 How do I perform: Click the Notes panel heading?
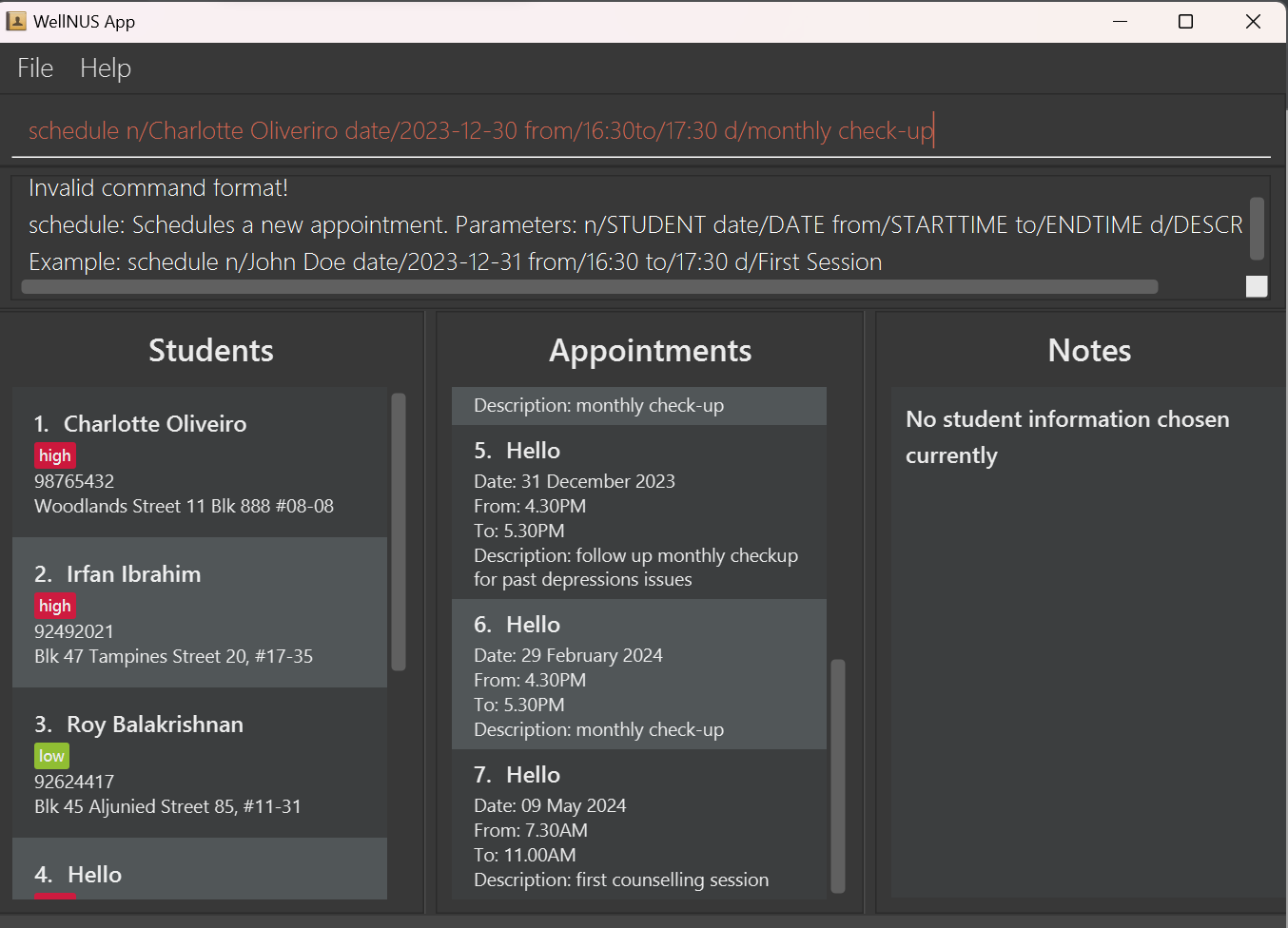pyautogui.click(x=1090, y=351)
